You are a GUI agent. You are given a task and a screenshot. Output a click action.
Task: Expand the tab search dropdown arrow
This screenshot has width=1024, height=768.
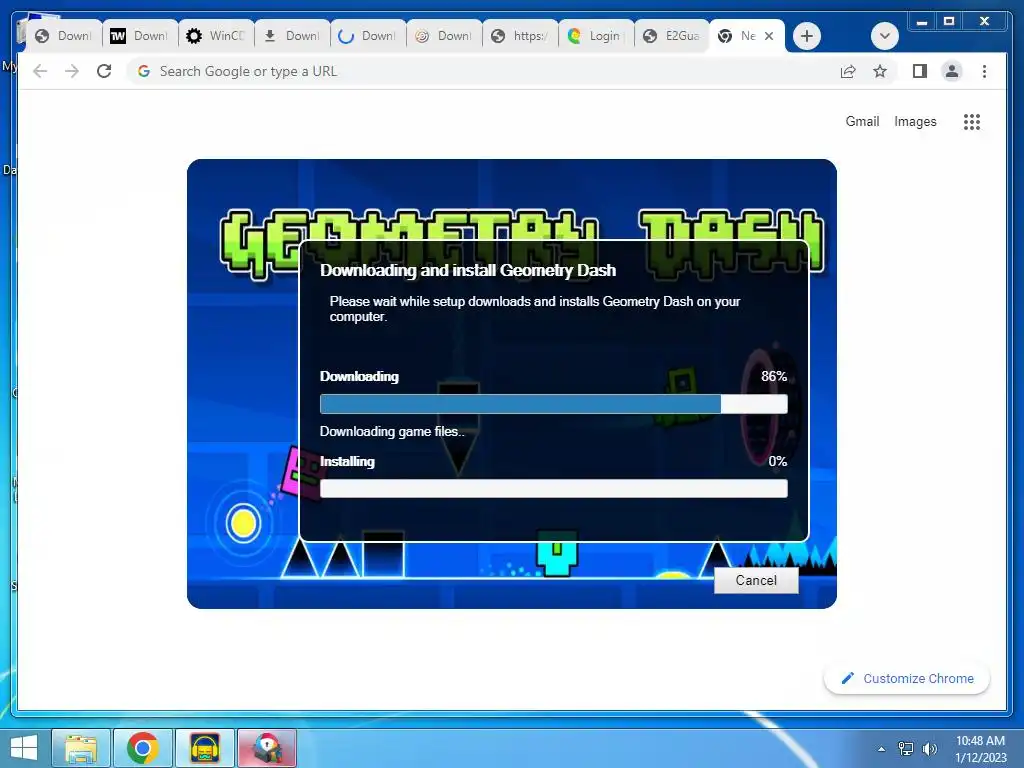(885, 36)
